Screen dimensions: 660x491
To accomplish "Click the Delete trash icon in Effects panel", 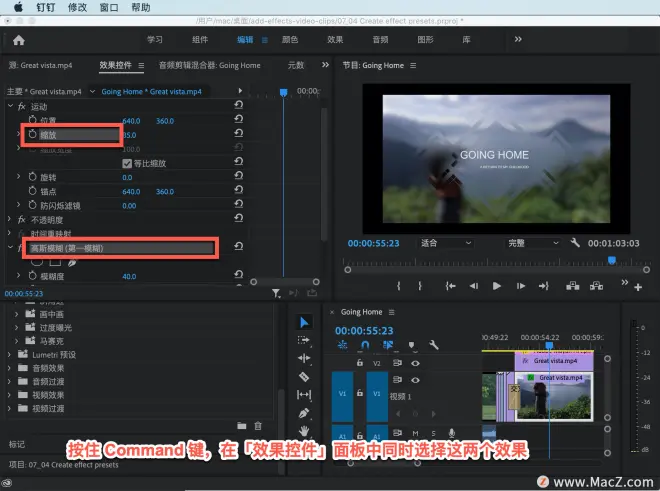I will click(x=258, y=426).
